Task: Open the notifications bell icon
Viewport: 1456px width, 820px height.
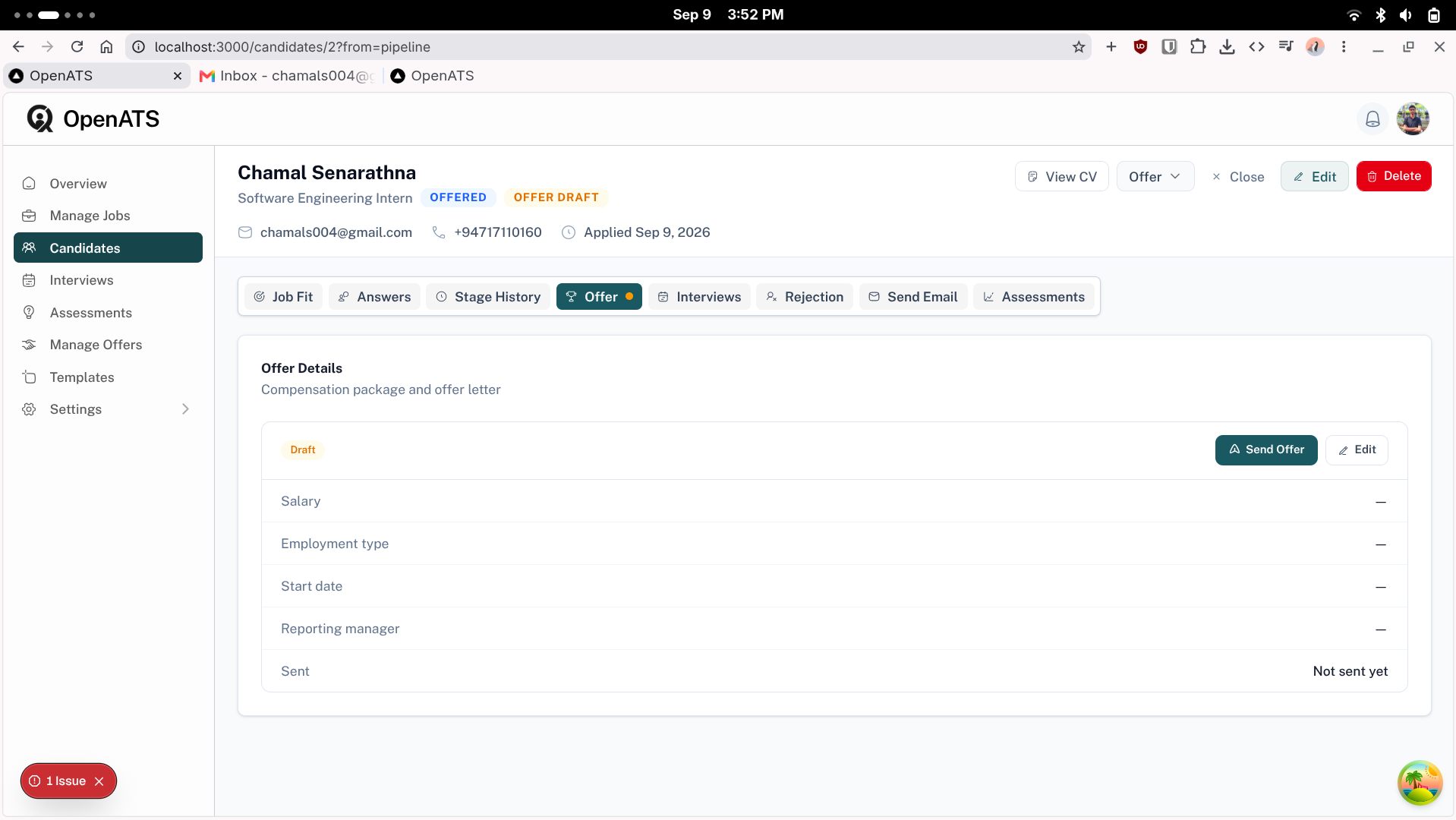Action: [x=1372, y=119]
